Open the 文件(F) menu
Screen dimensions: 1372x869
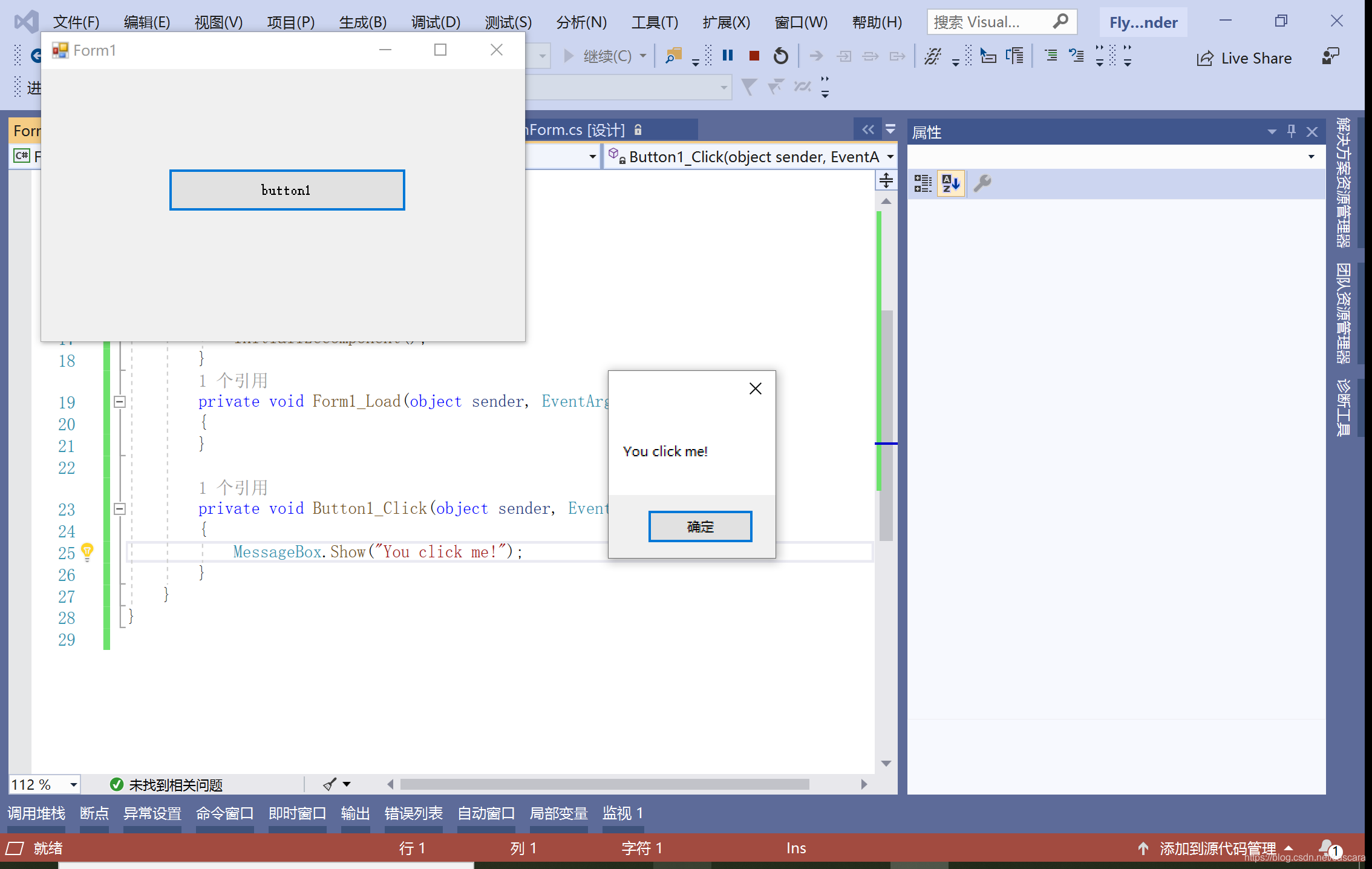[x=76, y=22]
